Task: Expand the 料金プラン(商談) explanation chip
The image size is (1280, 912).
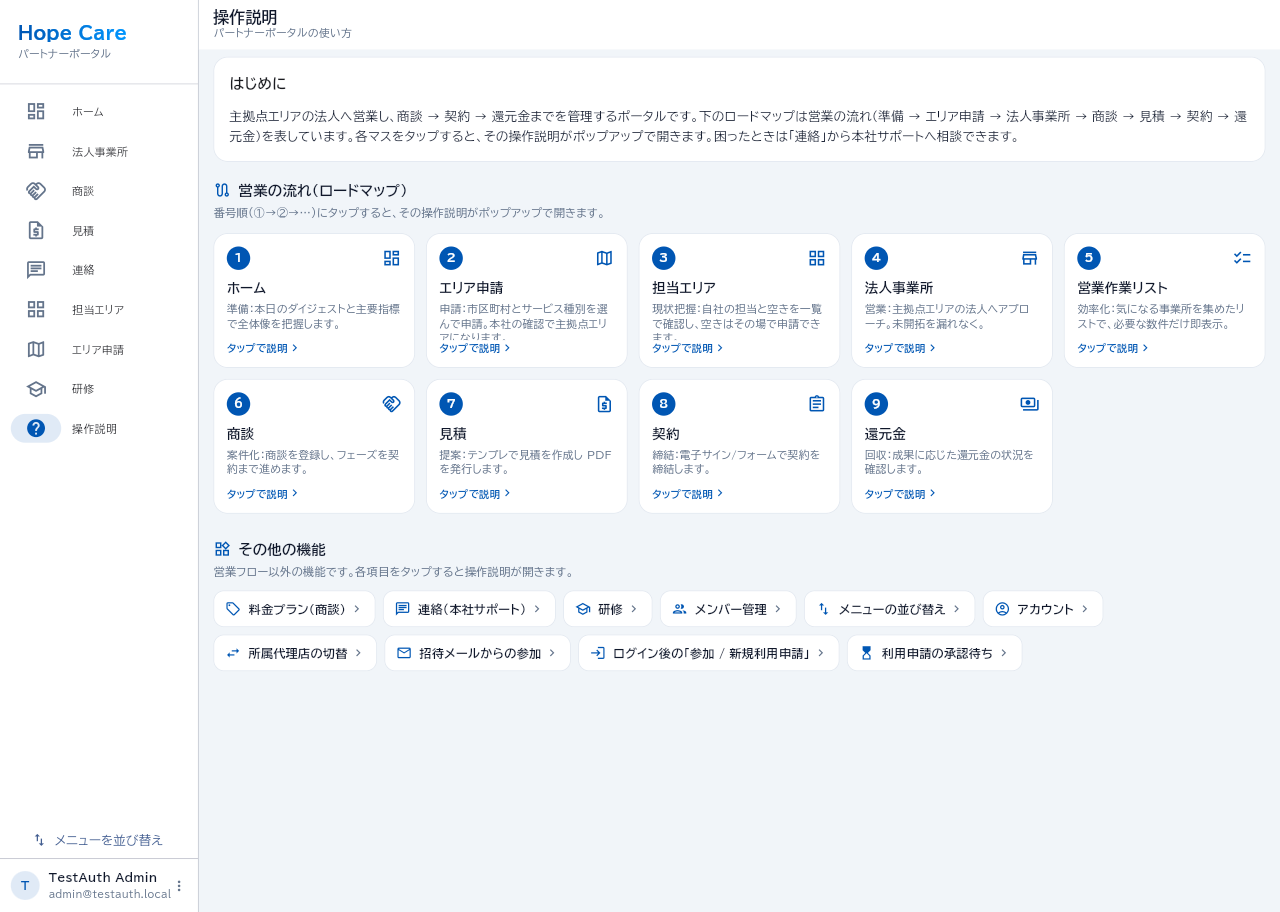Action: click(294, 609)
